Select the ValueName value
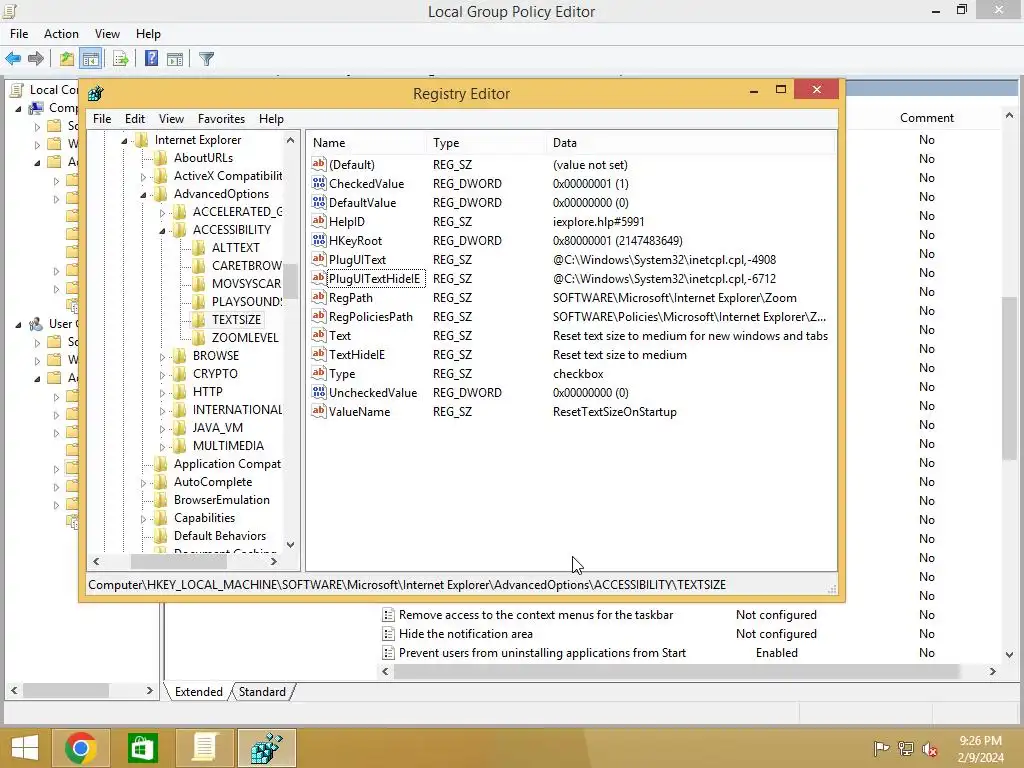 click(x=359, y=412)
